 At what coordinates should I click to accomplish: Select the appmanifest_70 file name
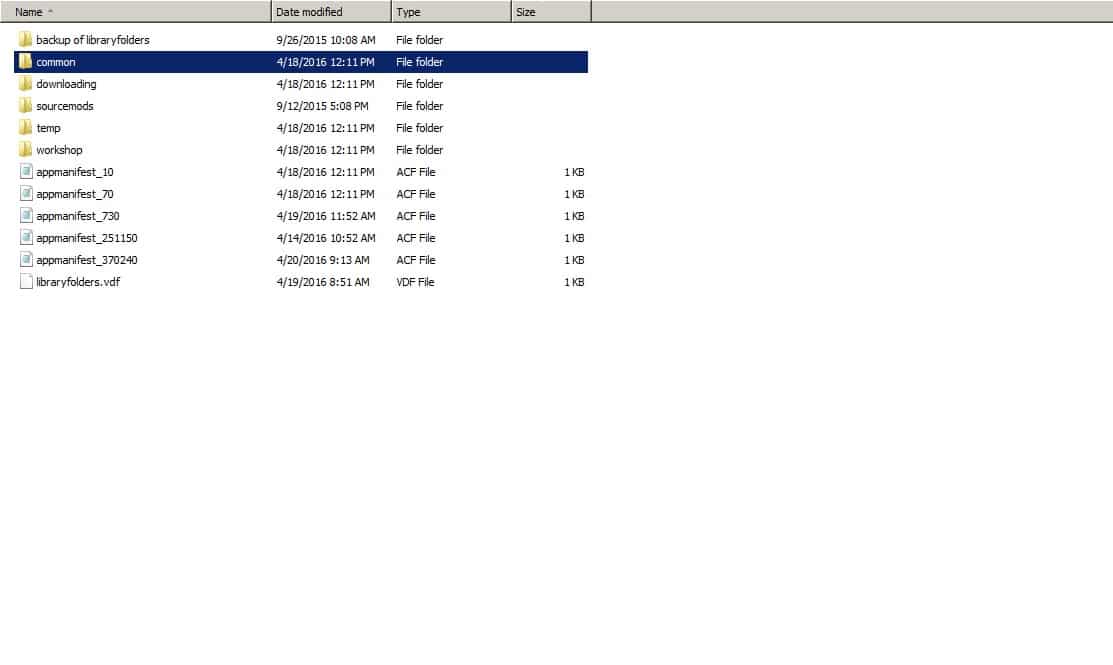[75, 194]
